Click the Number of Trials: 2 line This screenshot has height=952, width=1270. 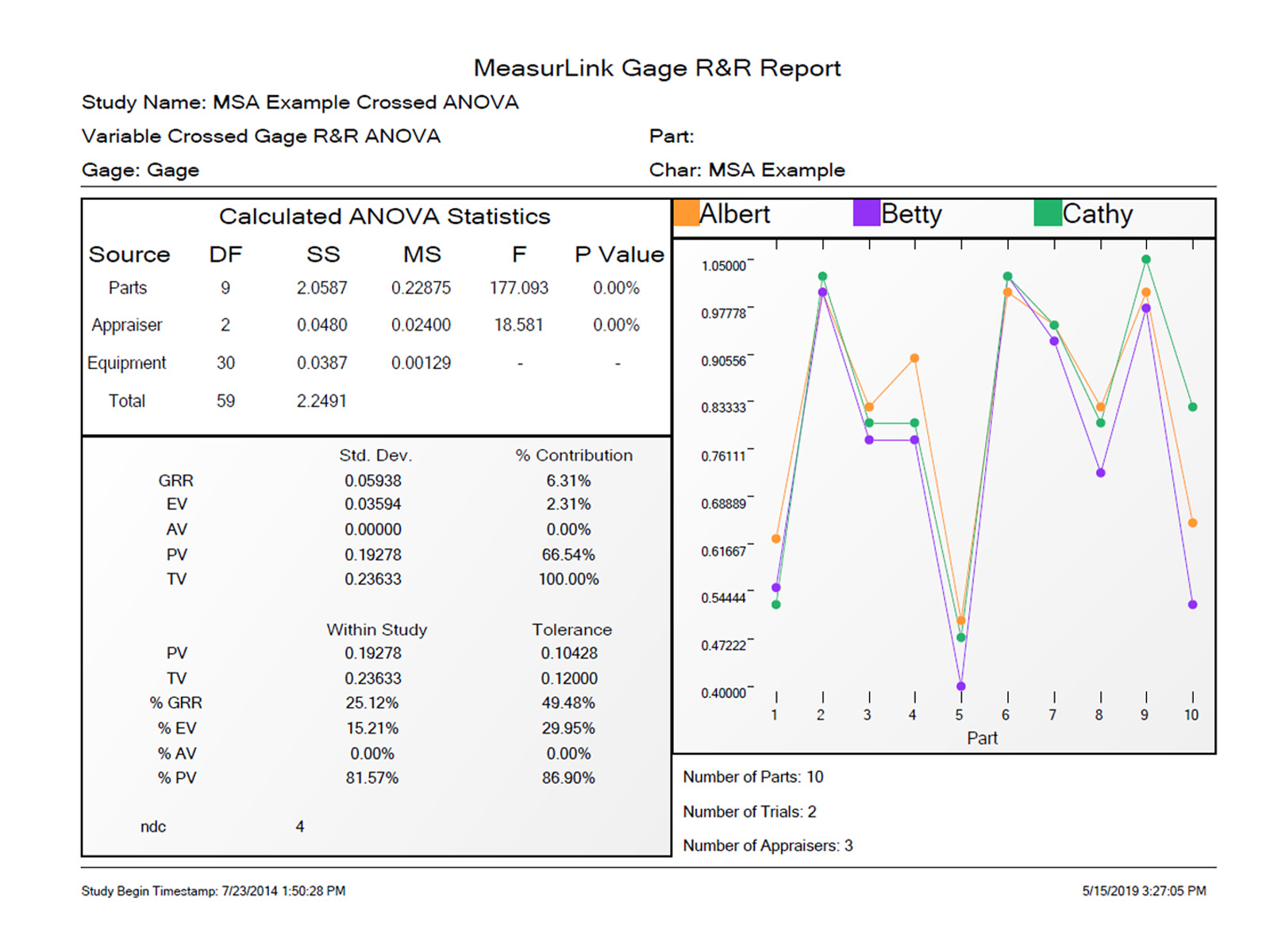[x=749, y=812]
